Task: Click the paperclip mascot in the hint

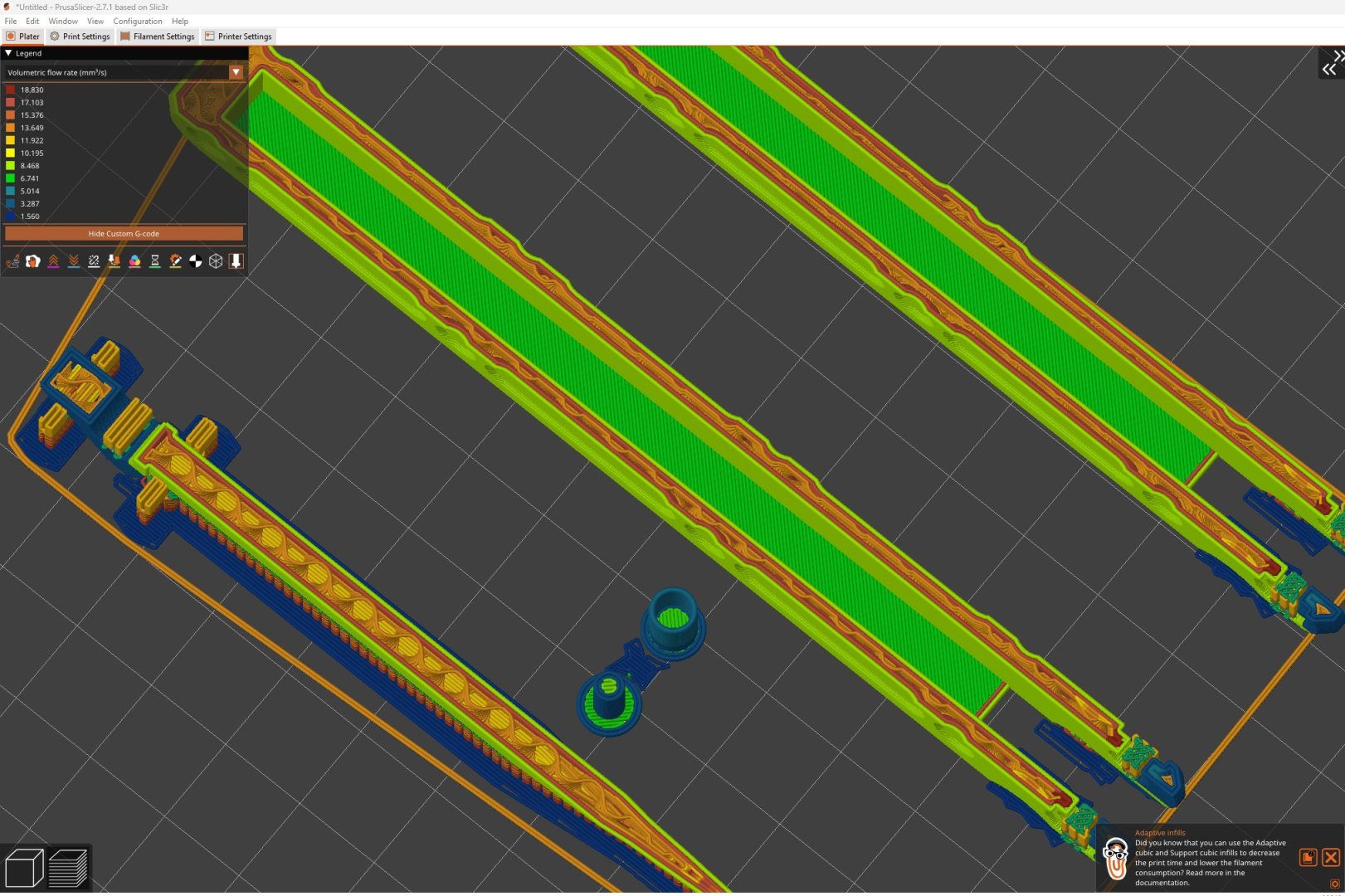Action: coord(1116,859)
